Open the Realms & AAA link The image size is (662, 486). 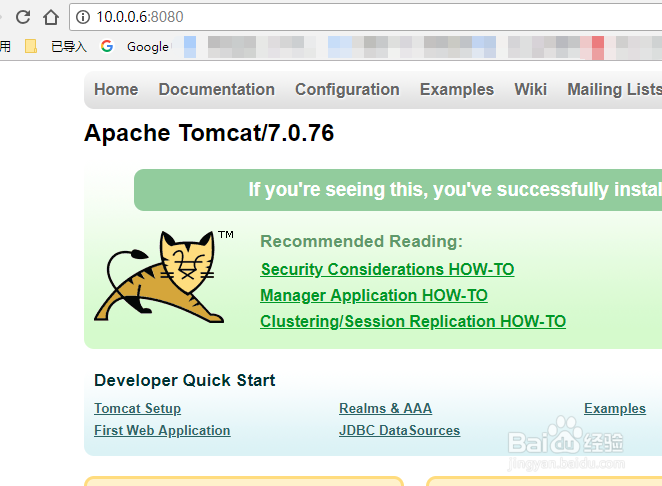point(385,408)
